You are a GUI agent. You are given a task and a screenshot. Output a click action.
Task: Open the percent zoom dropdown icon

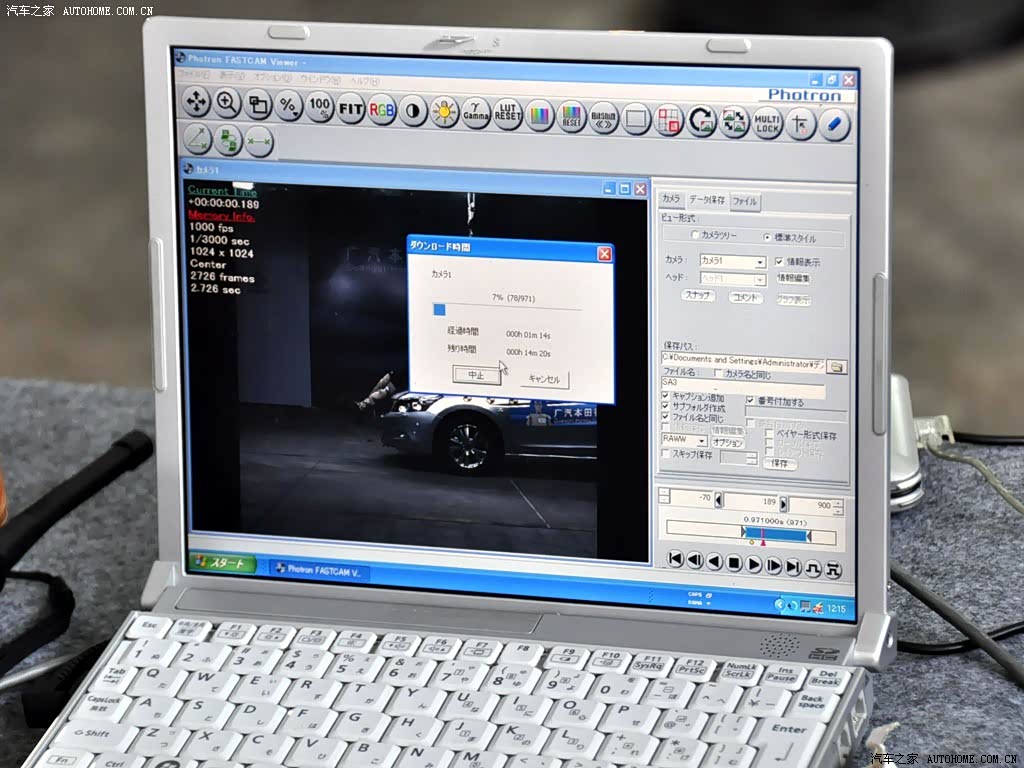pos(288,106)
